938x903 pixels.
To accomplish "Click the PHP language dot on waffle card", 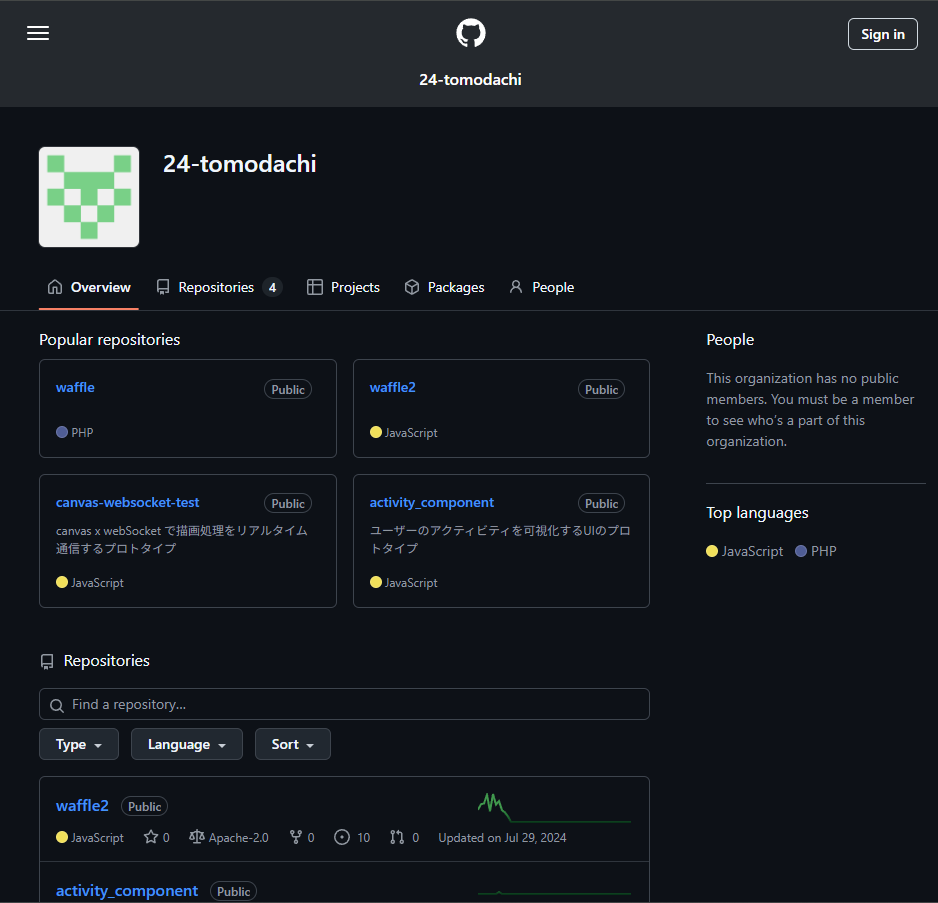I will 62,432.
